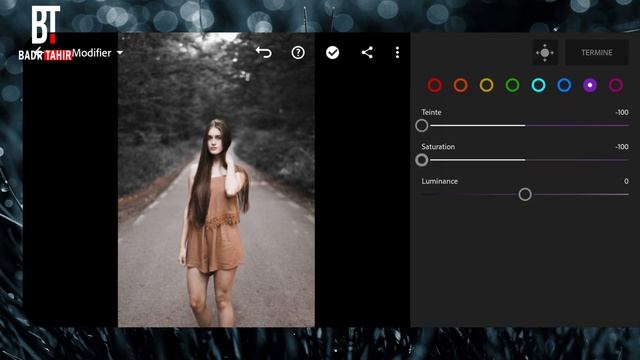
Task: Select the purple color channel
Action: [x=590, y=85]
